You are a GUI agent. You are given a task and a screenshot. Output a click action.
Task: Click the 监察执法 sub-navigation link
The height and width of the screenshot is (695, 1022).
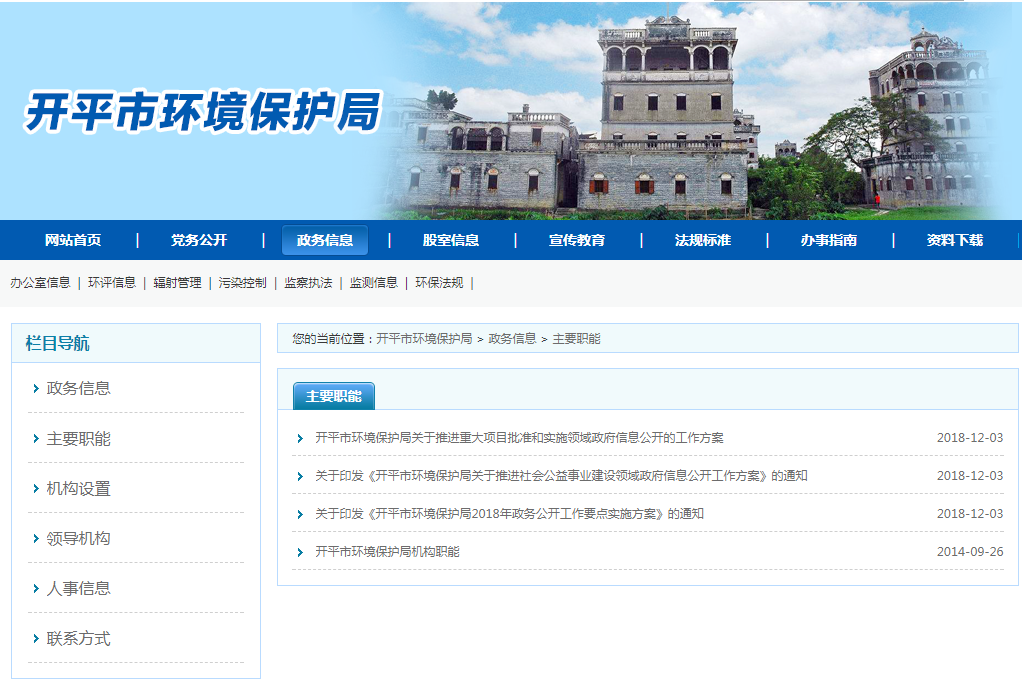point(308,282)
